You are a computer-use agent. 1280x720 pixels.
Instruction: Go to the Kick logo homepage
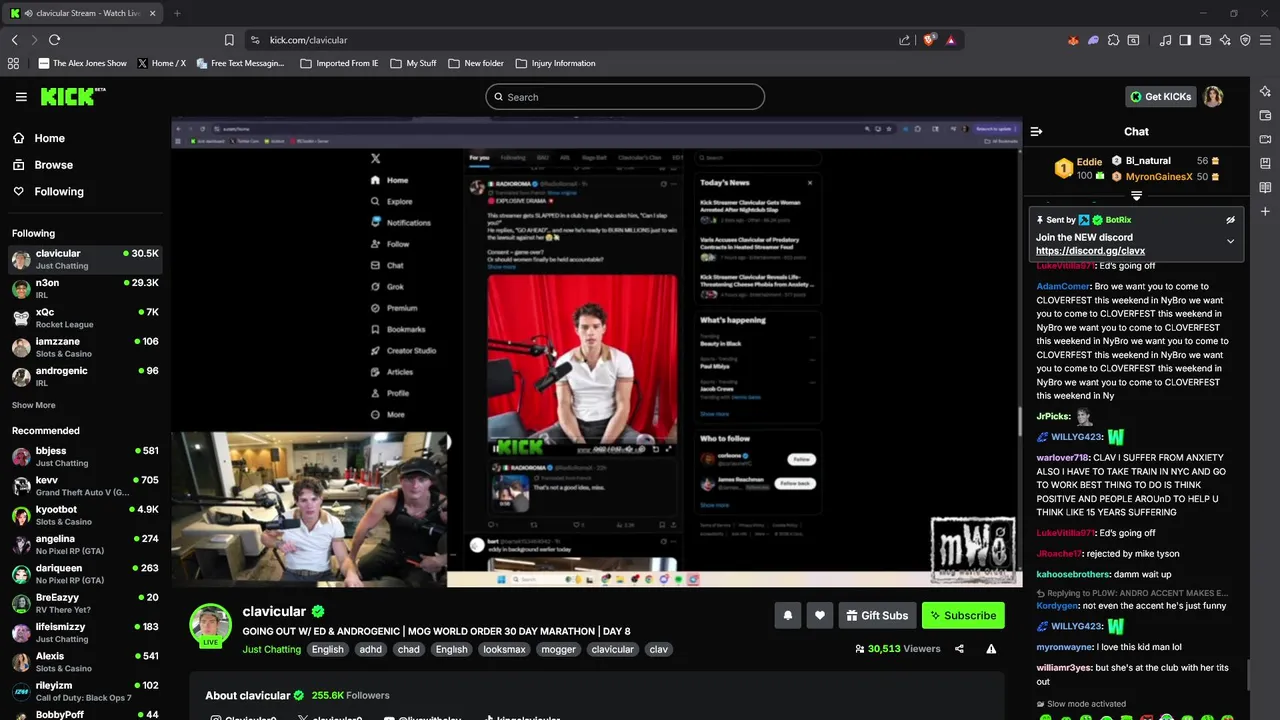coord(72,96)
